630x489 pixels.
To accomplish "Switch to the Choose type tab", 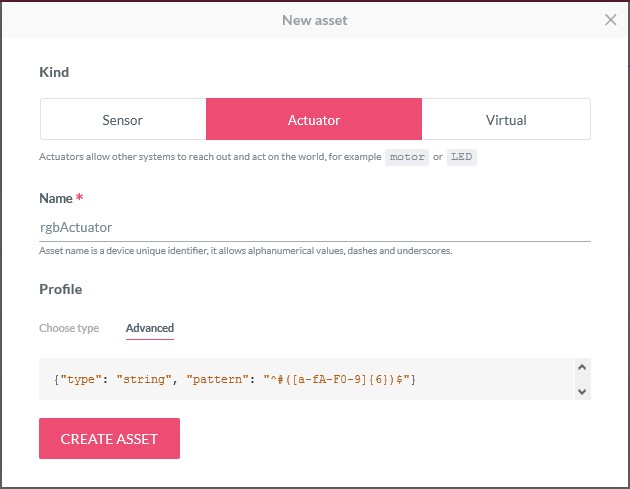I will point(69,328).
